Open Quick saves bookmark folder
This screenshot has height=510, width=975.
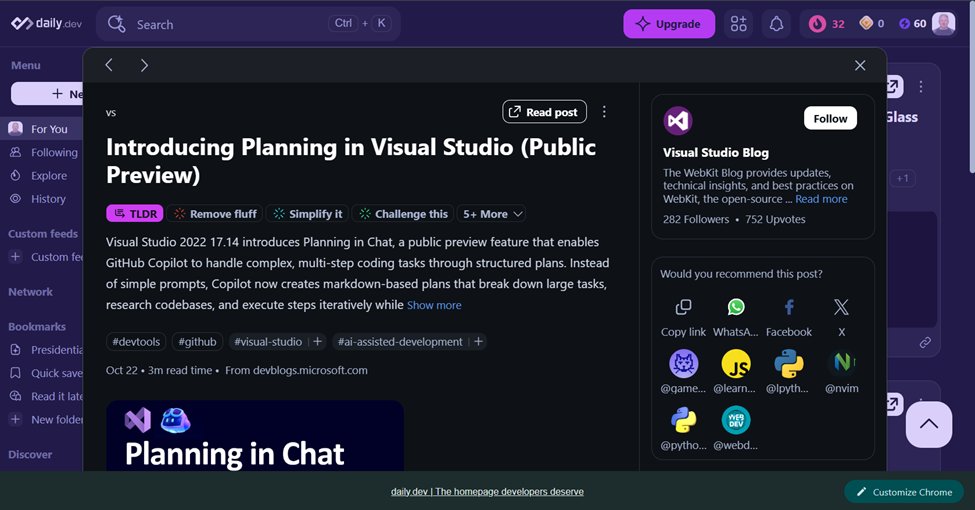42,373
